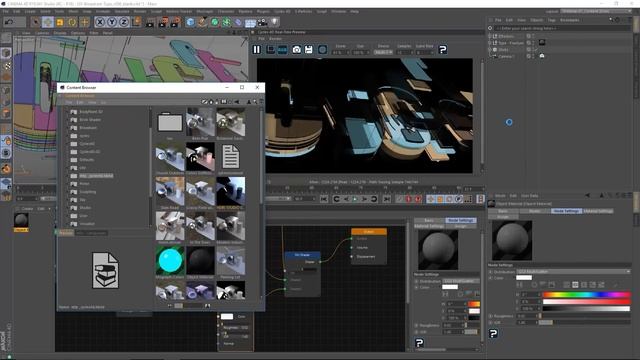
Task: Add a Light object from toolbar
Action: click(275, 22)
